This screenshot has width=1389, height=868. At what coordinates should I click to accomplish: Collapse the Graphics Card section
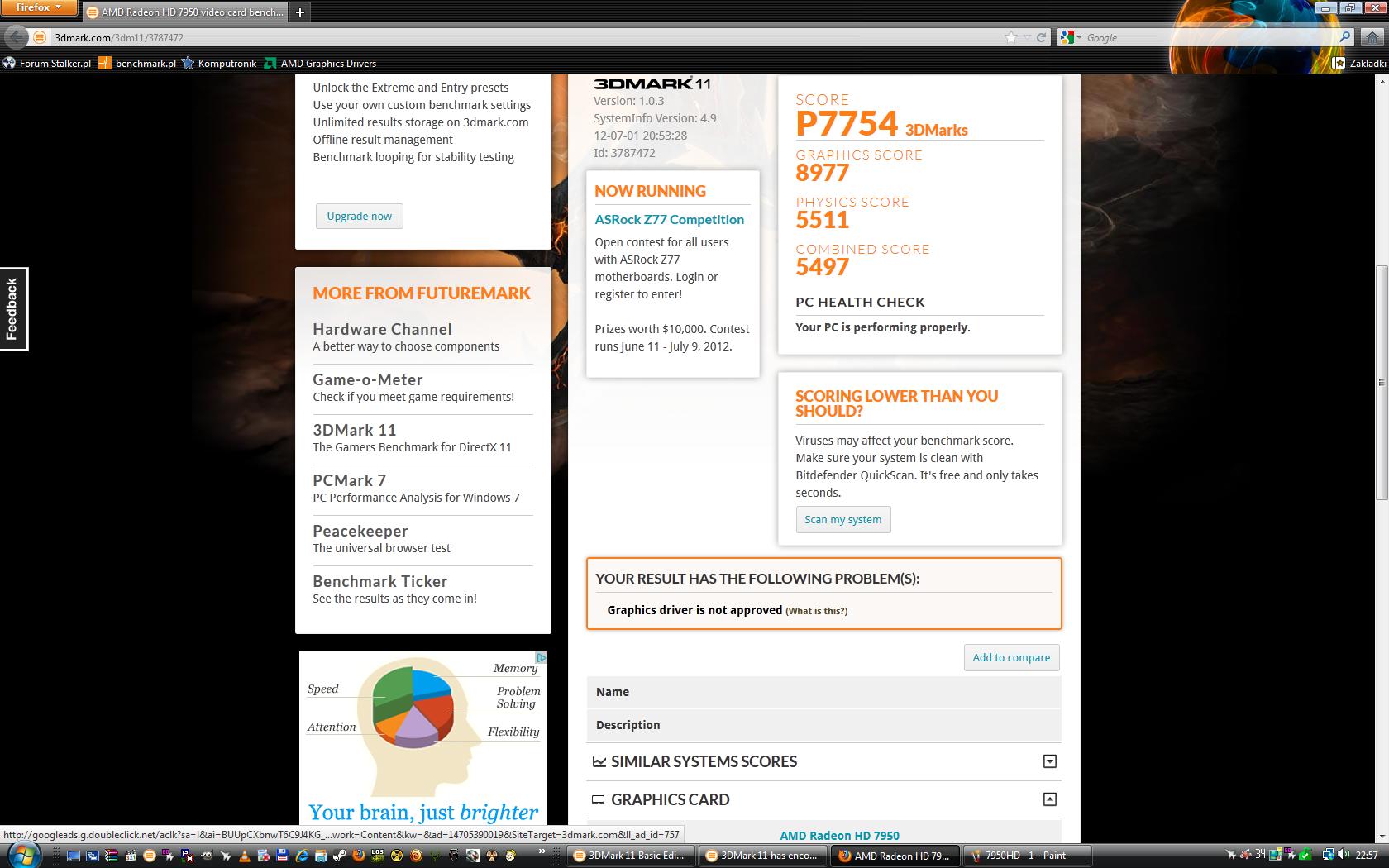pos(1049,799)
